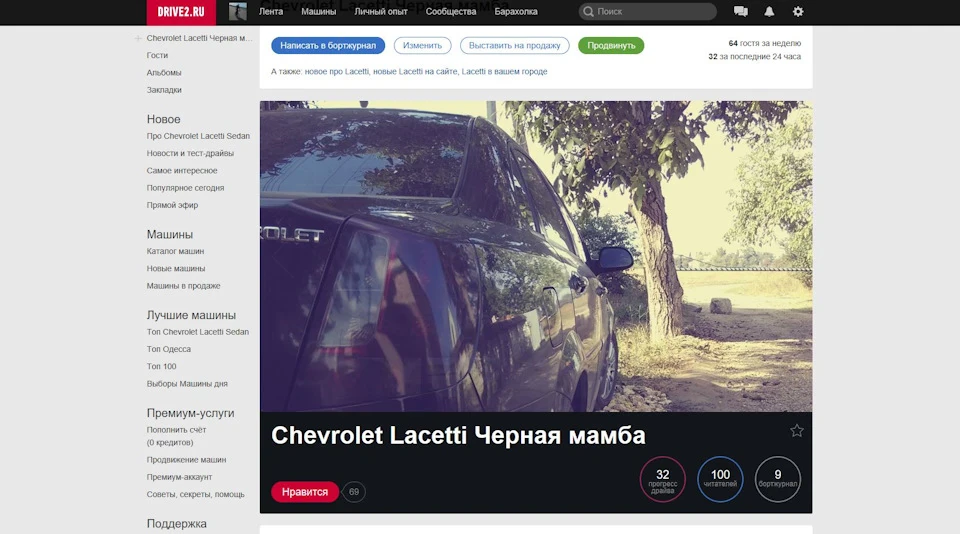
Task: Open the notifications bell
Action: [x=769, y=11]
